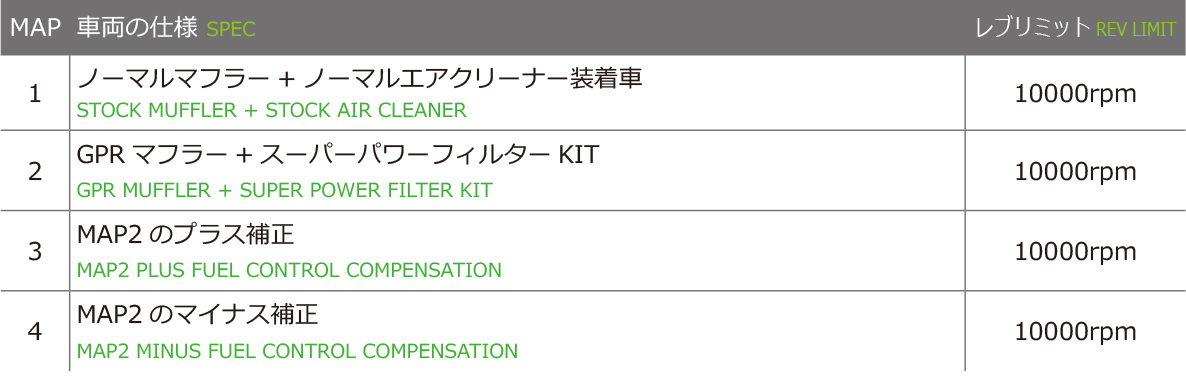1186x386 pixels.
Task: Click MAP2 MINUS FUEL CONTROL COMPENSATION text
Action: click(x=297, y=351)
